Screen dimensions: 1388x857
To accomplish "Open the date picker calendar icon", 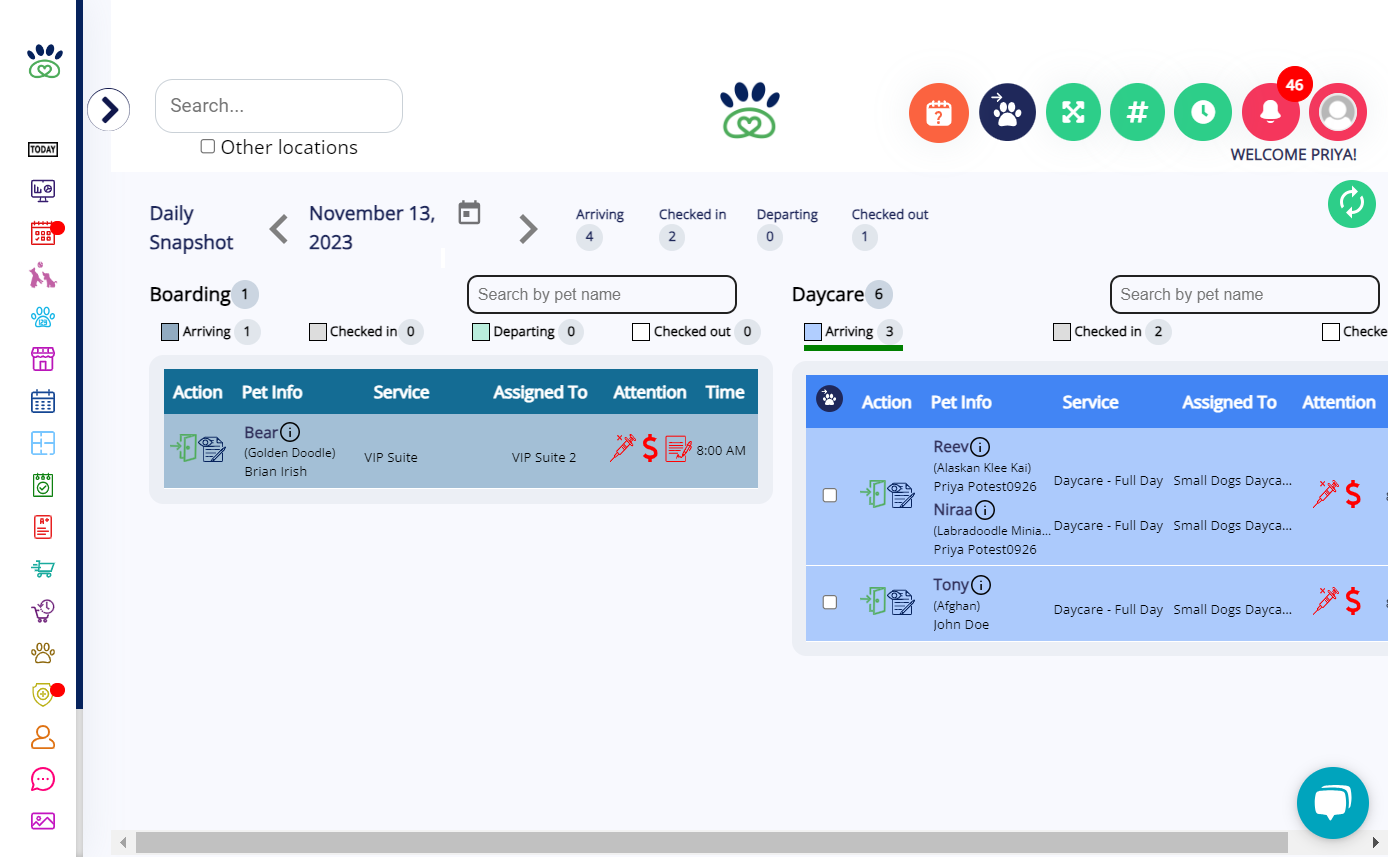I will 469,212.
